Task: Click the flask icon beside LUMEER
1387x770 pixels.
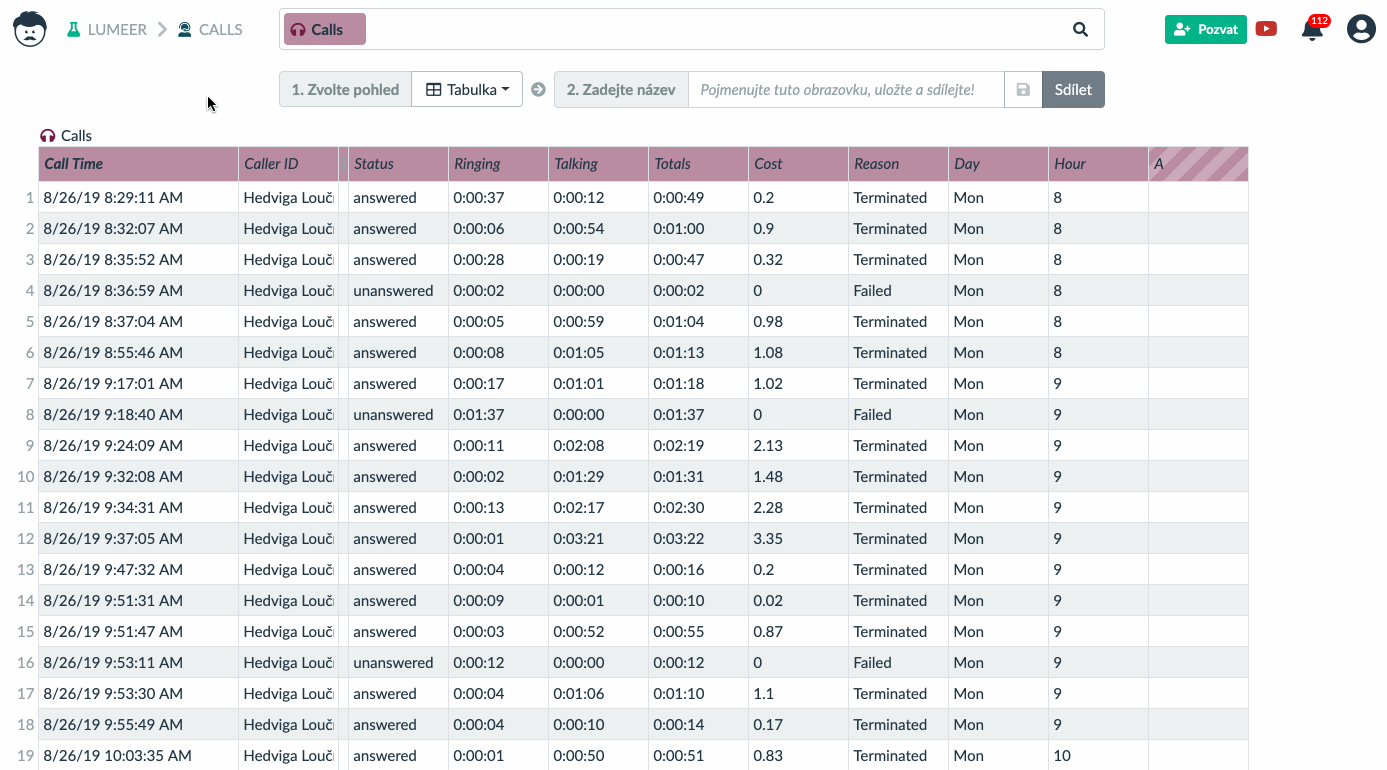Action: pos(73,30)
